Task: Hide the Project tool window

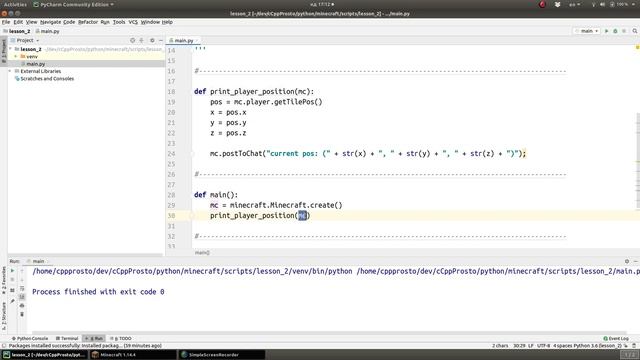Action: click(x=160, y=40)
